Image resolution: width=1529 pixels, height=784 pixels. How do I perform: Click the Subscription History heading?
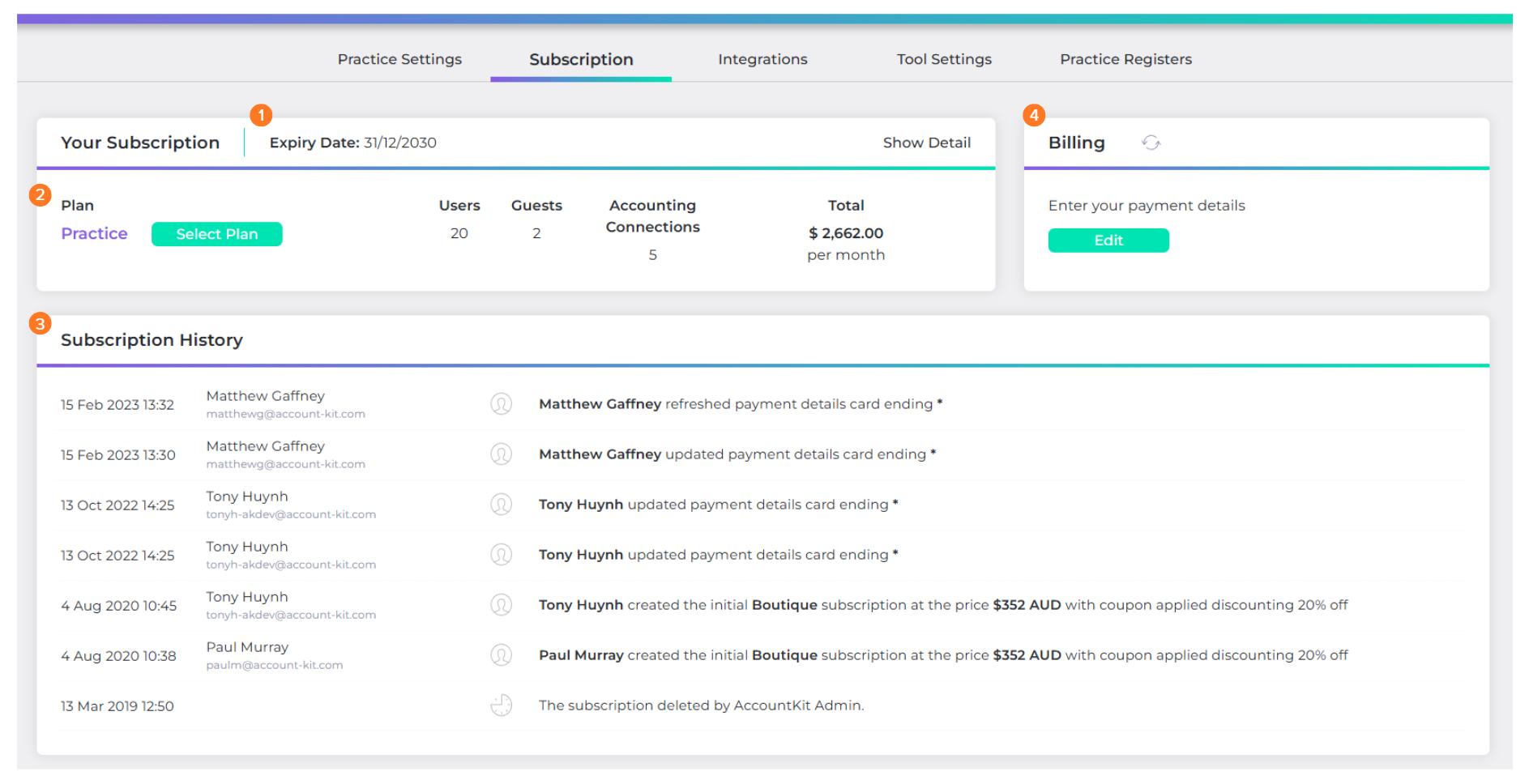152,340
